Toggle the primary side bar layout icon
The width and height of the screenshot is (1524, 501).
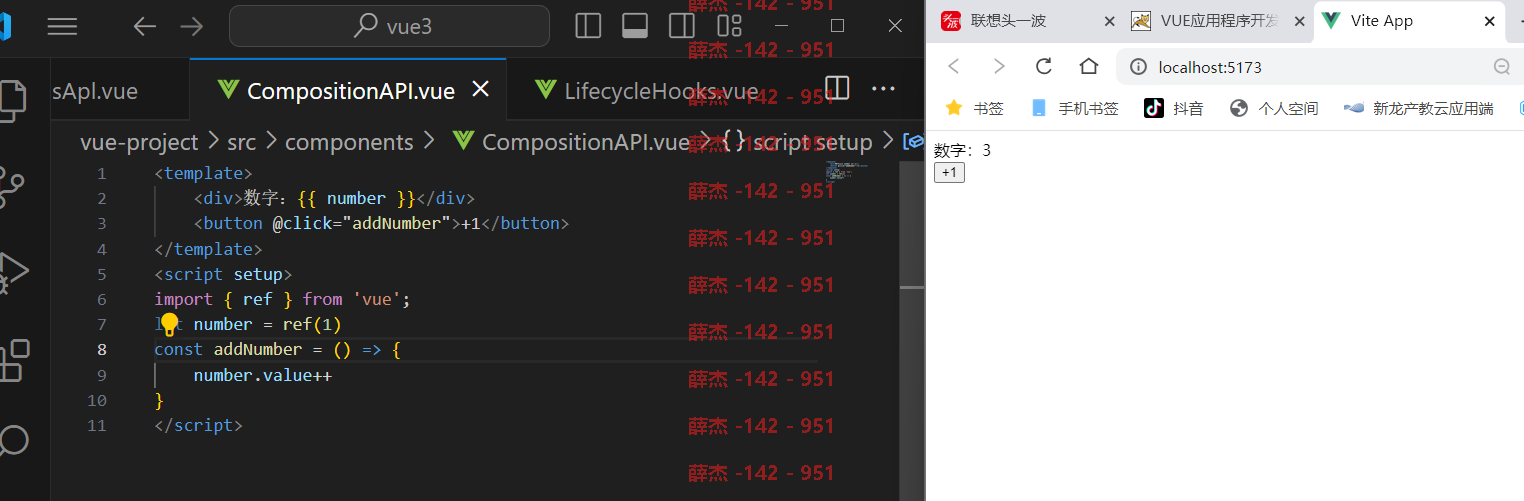click(x=588, y=26)
